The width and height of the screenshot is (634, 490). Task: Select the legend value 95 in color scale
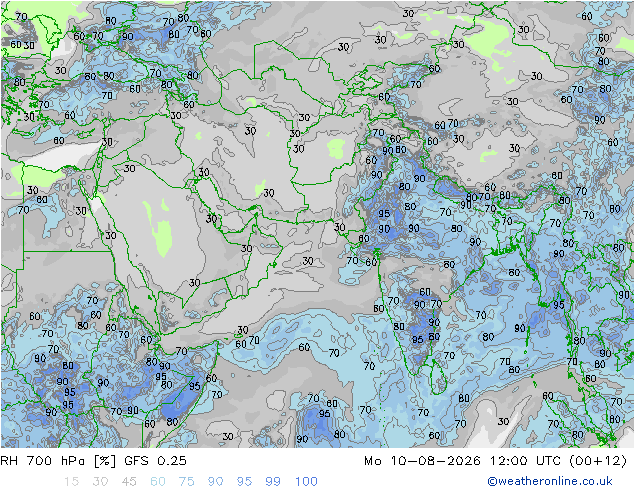point(244,482)
